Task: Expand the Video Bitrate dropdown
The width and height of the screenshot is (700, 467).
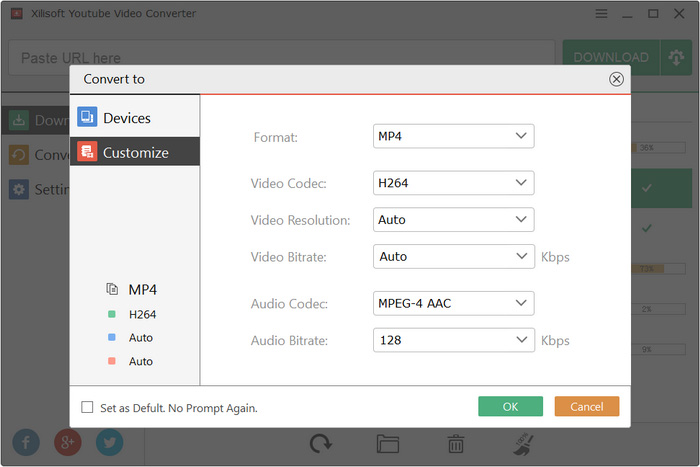Action: pyautogui.click(x=454, y=256)
